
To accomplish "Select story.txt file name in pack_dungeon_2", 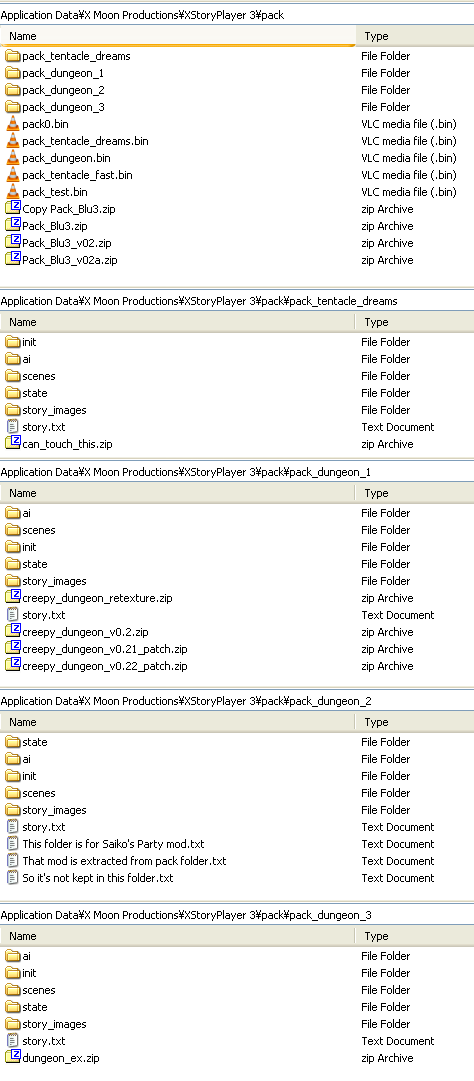I will [x=44, y=827].
